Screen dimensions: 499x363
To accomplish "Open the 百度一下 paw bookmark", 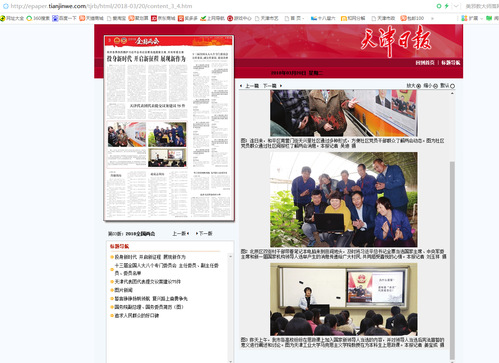I will pos(55,18).
